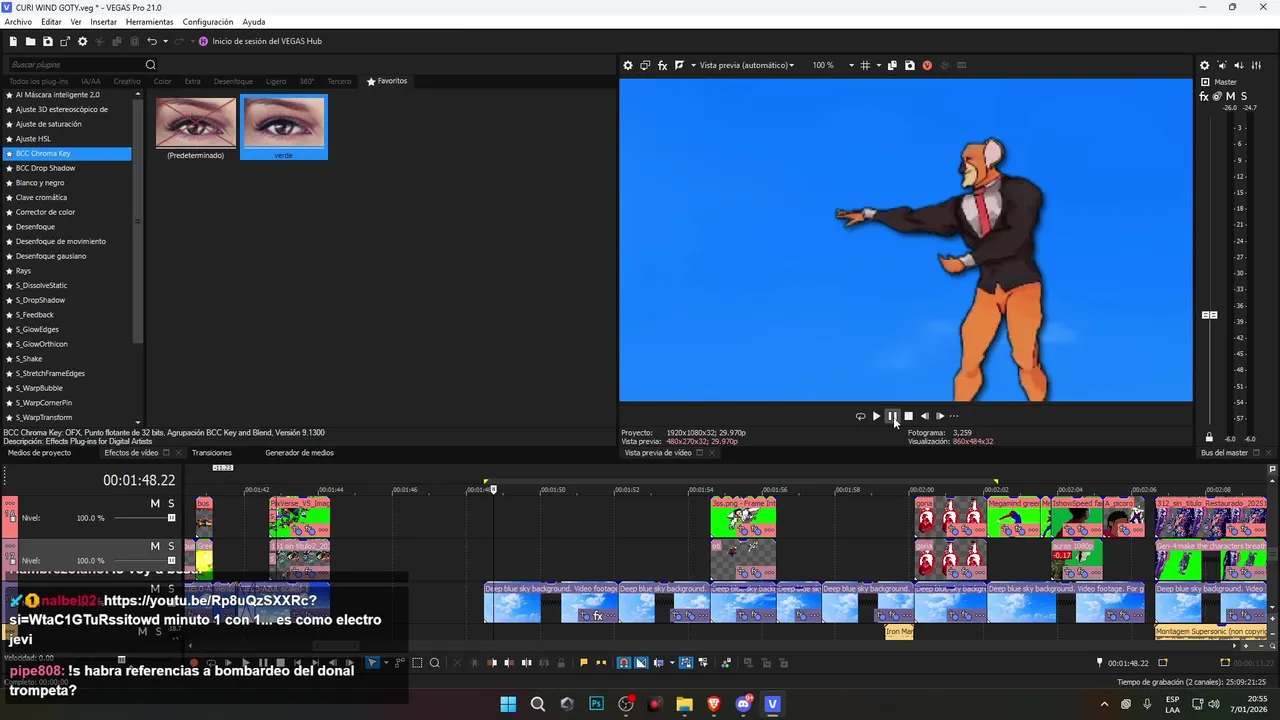
Task: Select the selection rectangle tool
Action: point(417,662)
